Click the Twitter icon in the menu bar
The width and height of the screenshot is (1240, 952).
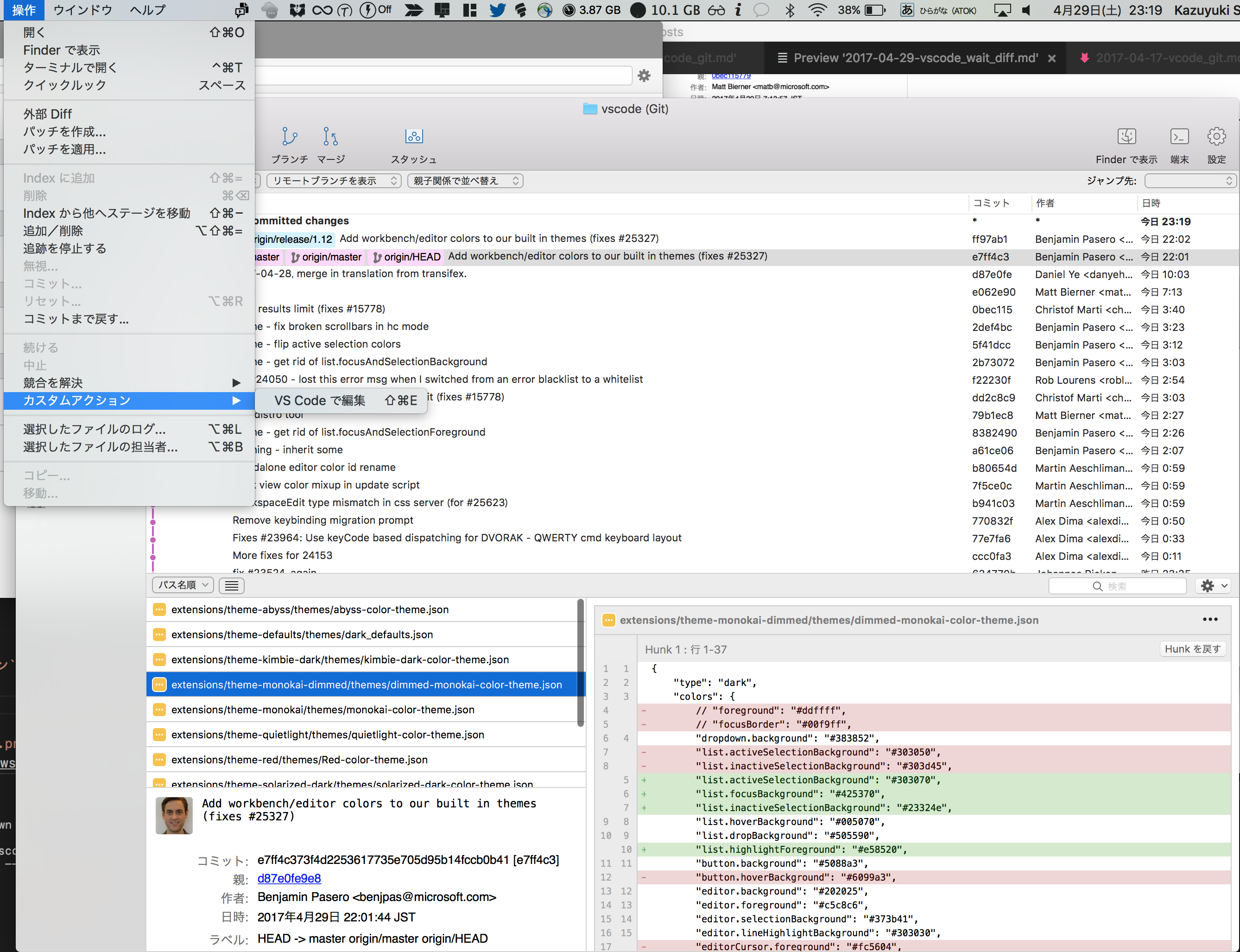pos(497,10)
